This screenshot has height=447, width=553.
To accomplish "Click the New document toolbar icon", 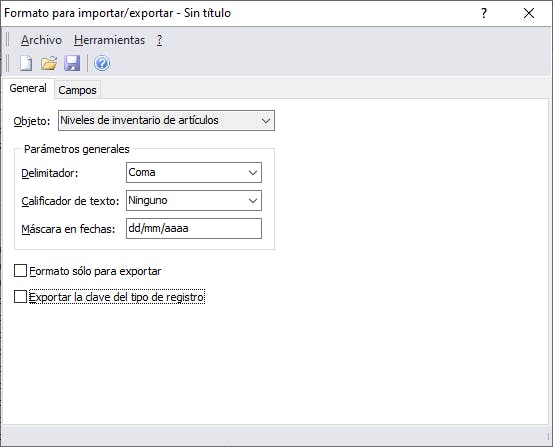I will [x=26, y=64].
